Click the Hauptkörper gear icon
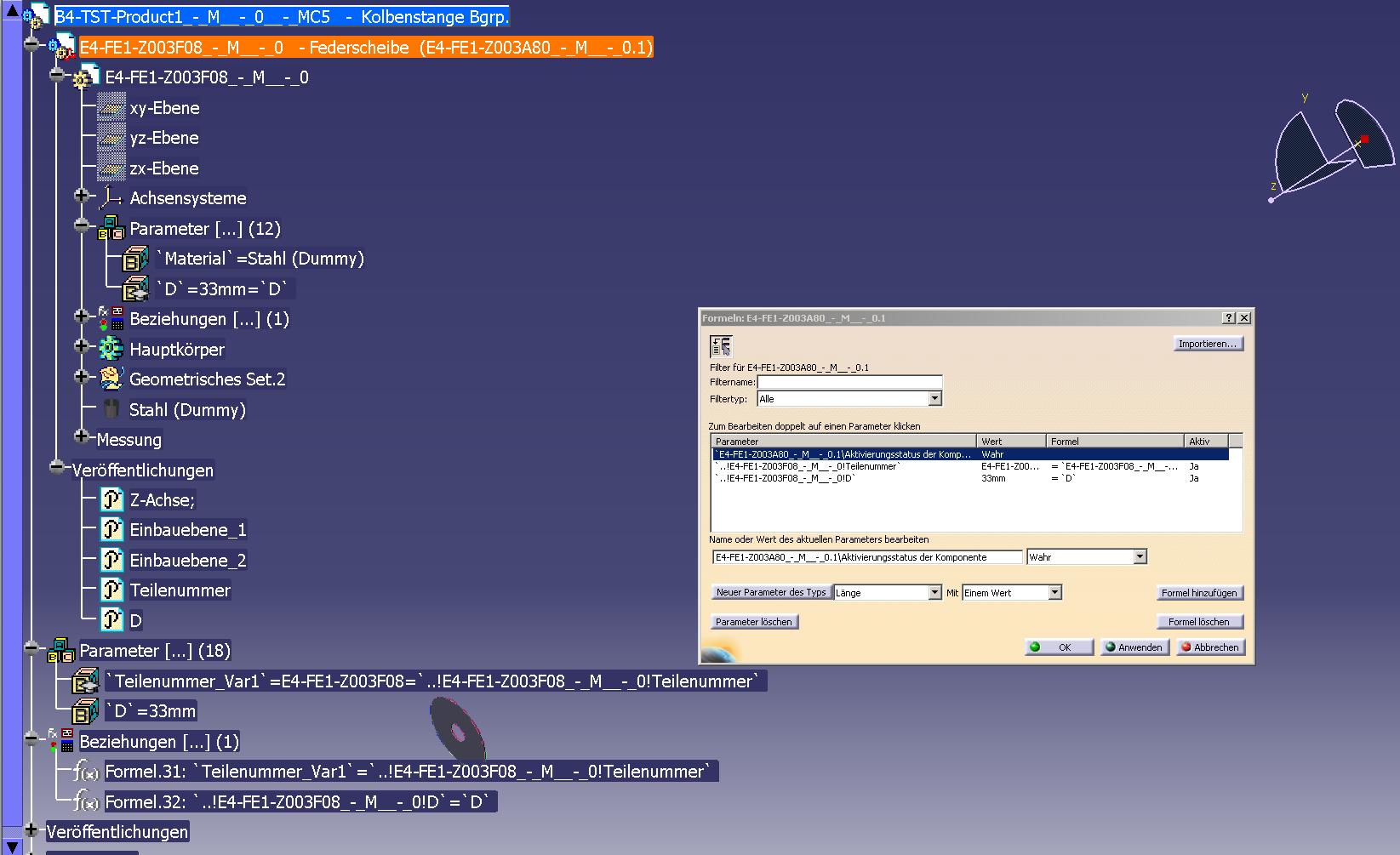This screenshot has height=855, width=1400. 111,349
